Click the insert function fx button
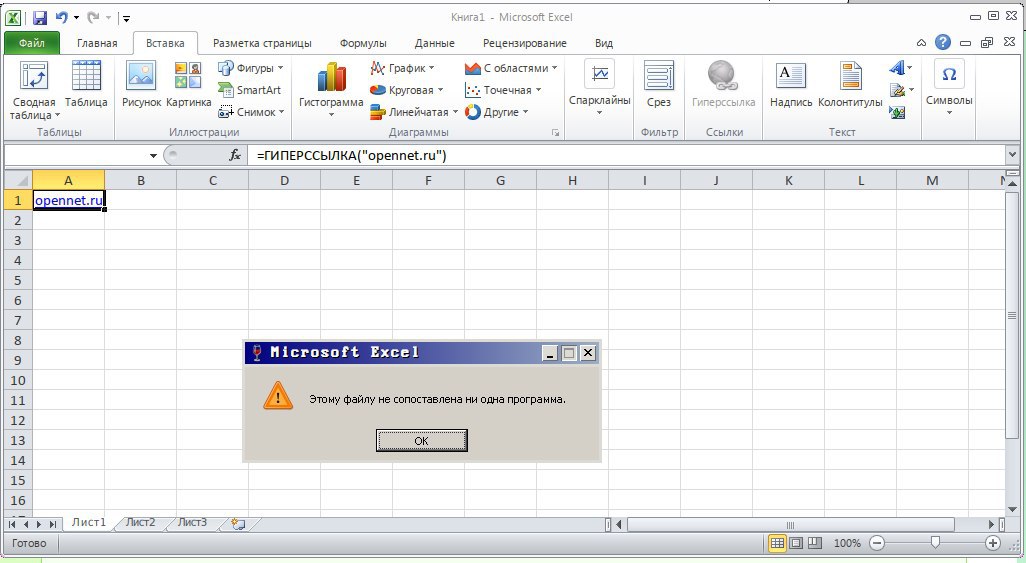1026x563 pixels. pyautogui.click(x=235, y=155)
